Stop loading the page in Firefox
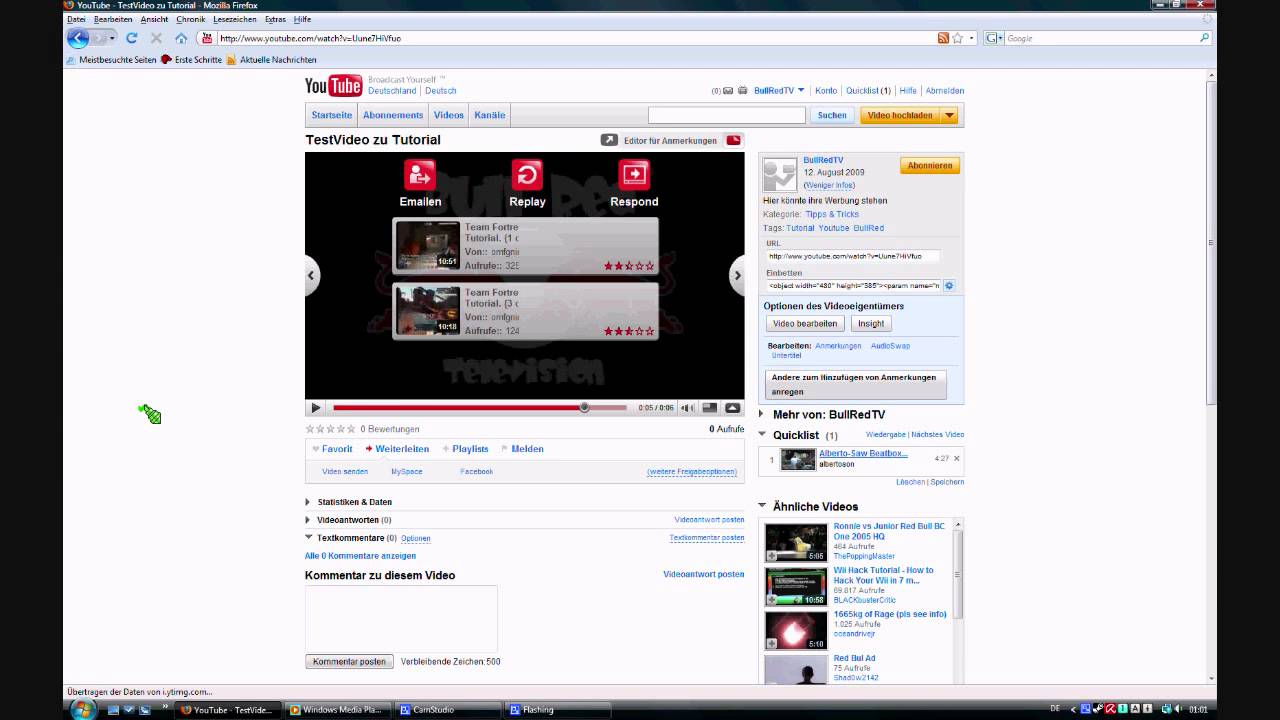Screen dimensions: 1280x720 pyautogui.click(x=156, y=38)
